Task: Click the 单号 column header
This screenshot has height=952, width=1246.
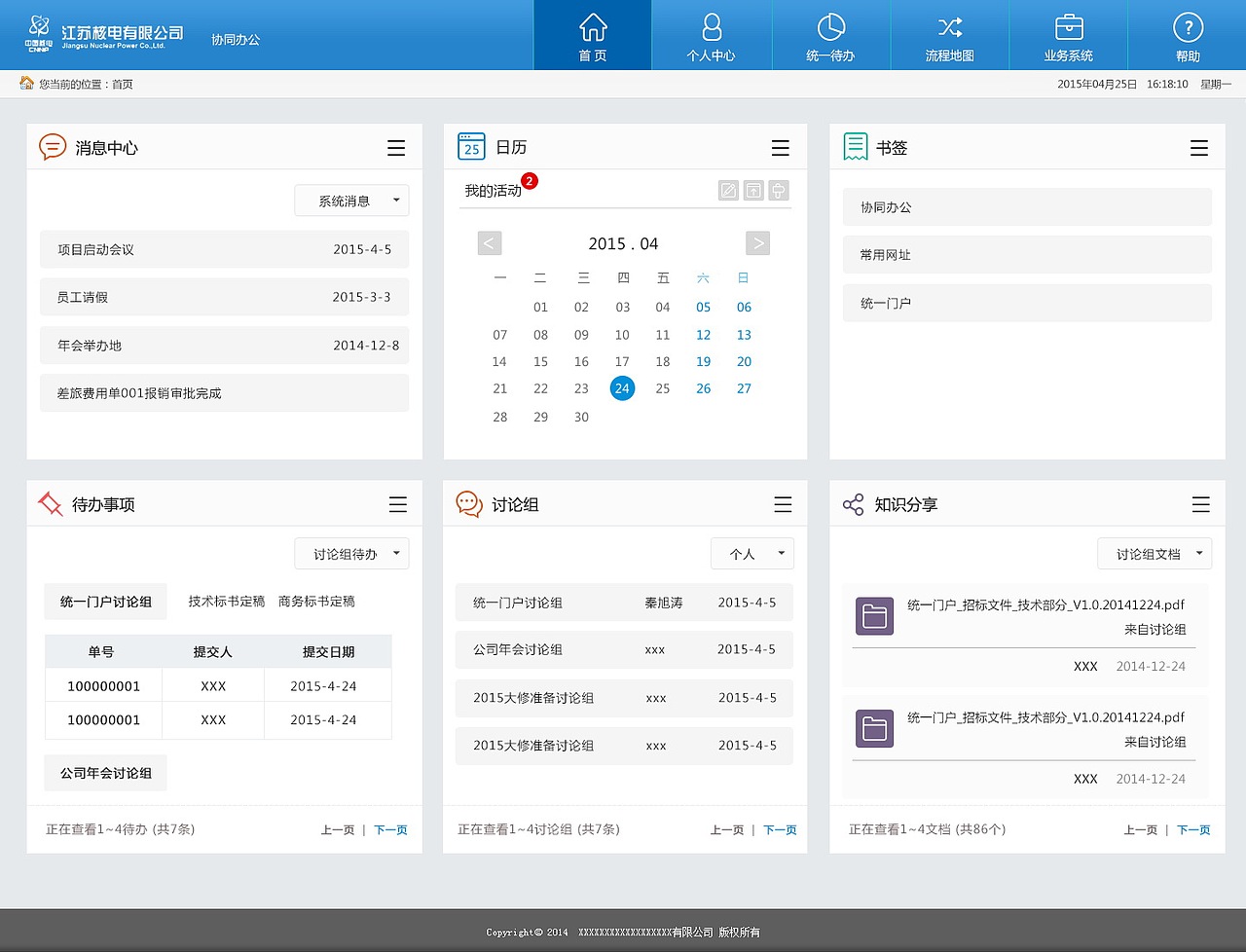Action: 101,651
